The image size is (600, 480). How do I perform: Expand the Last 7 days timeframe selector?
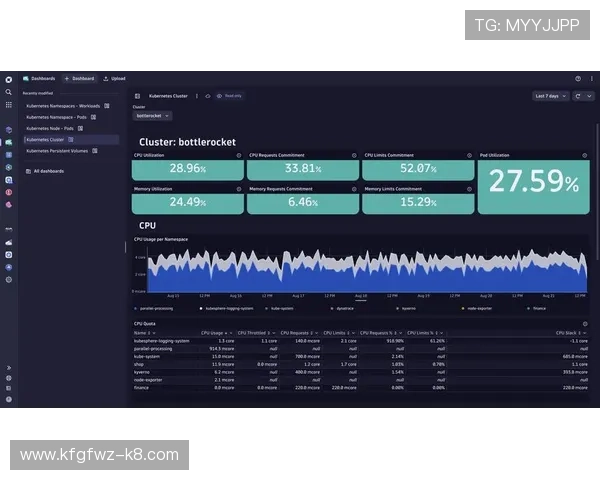pos(548,96)
